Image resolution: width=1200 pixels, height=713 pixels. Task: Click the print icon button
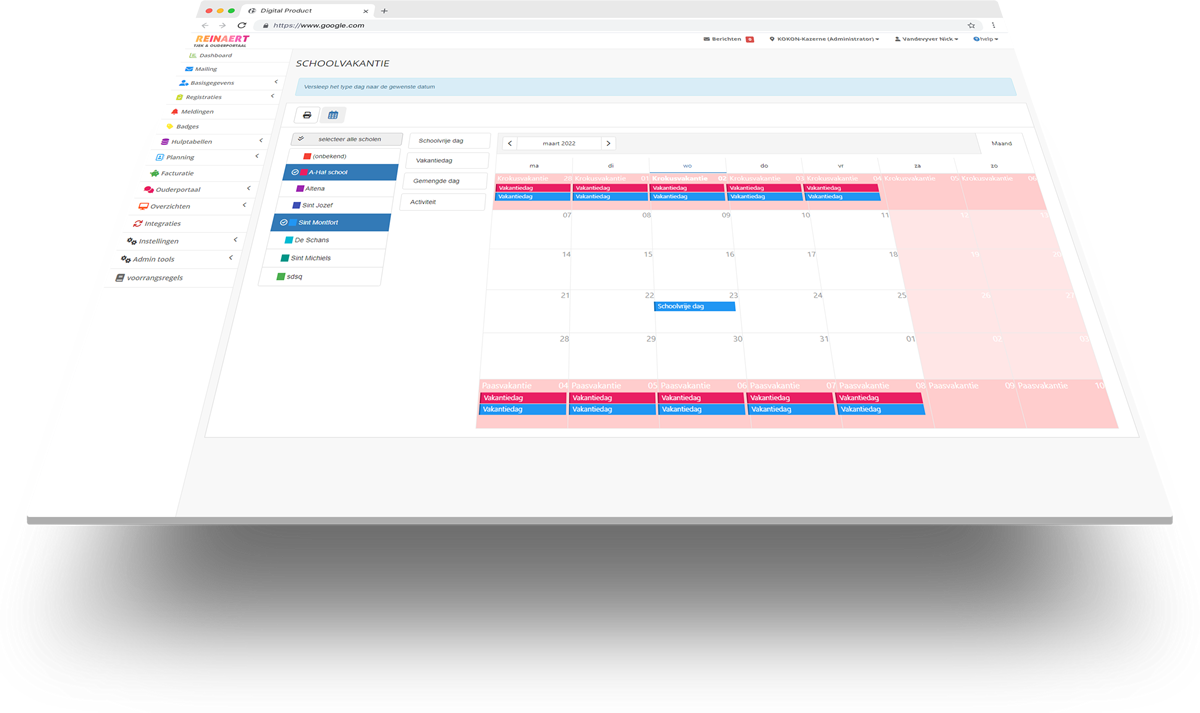(x=307, y=115)
